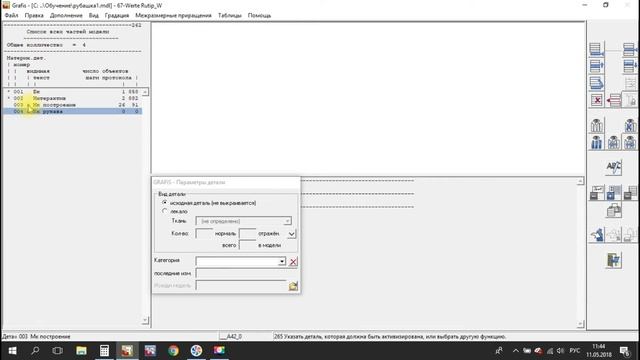The height and width of the screenshot is (360, 640).
Task: Open the Помощь menu
Action: coord(259,16)
